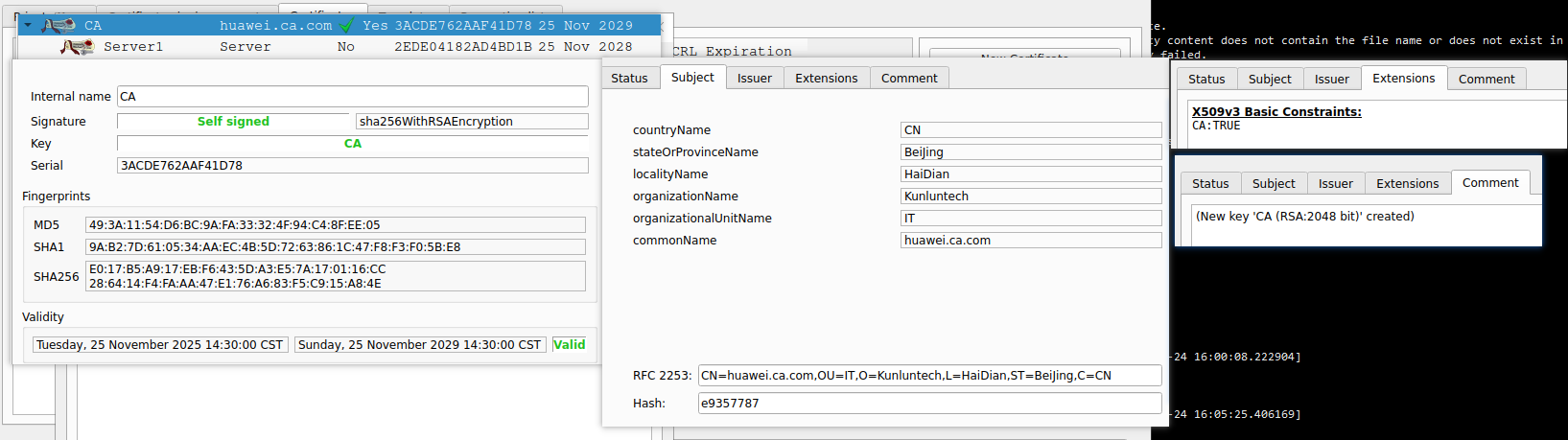Click the RFC 2253 distinguished name field
Viewport: 1568px width, 440px height.
[928, 376]
